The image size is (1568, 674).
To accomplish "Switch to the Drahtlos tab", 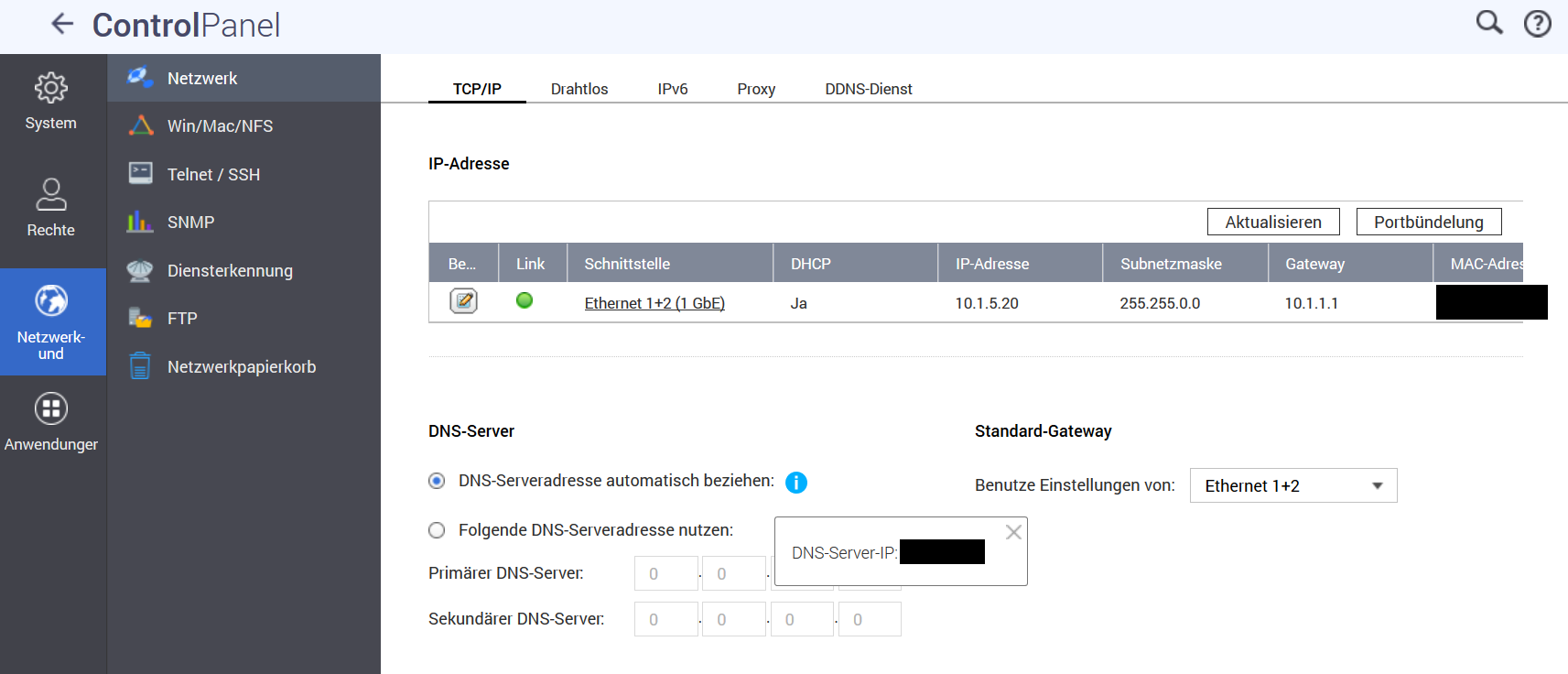I will (x=579, y=89).
